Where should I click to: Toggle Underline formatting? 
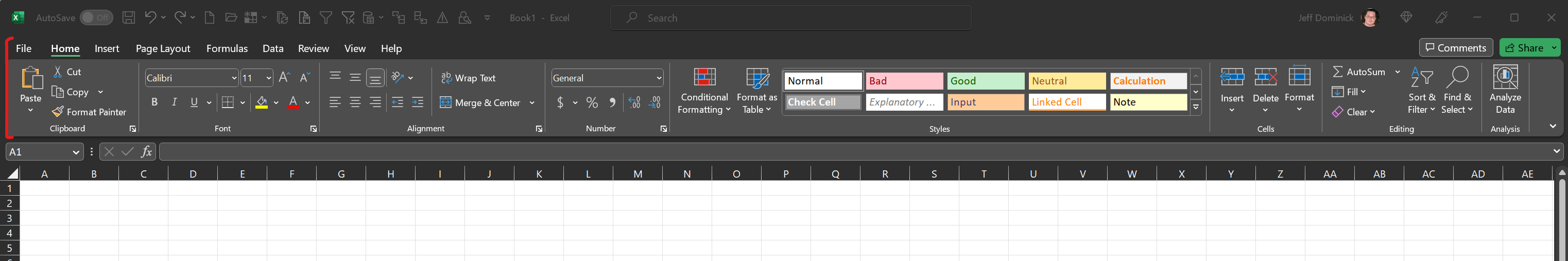194,102
